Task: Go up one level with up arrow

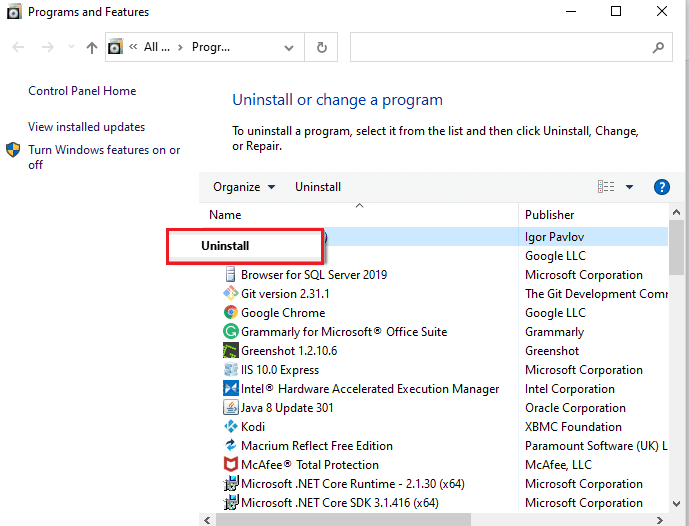Action: [x=92, y=47]
